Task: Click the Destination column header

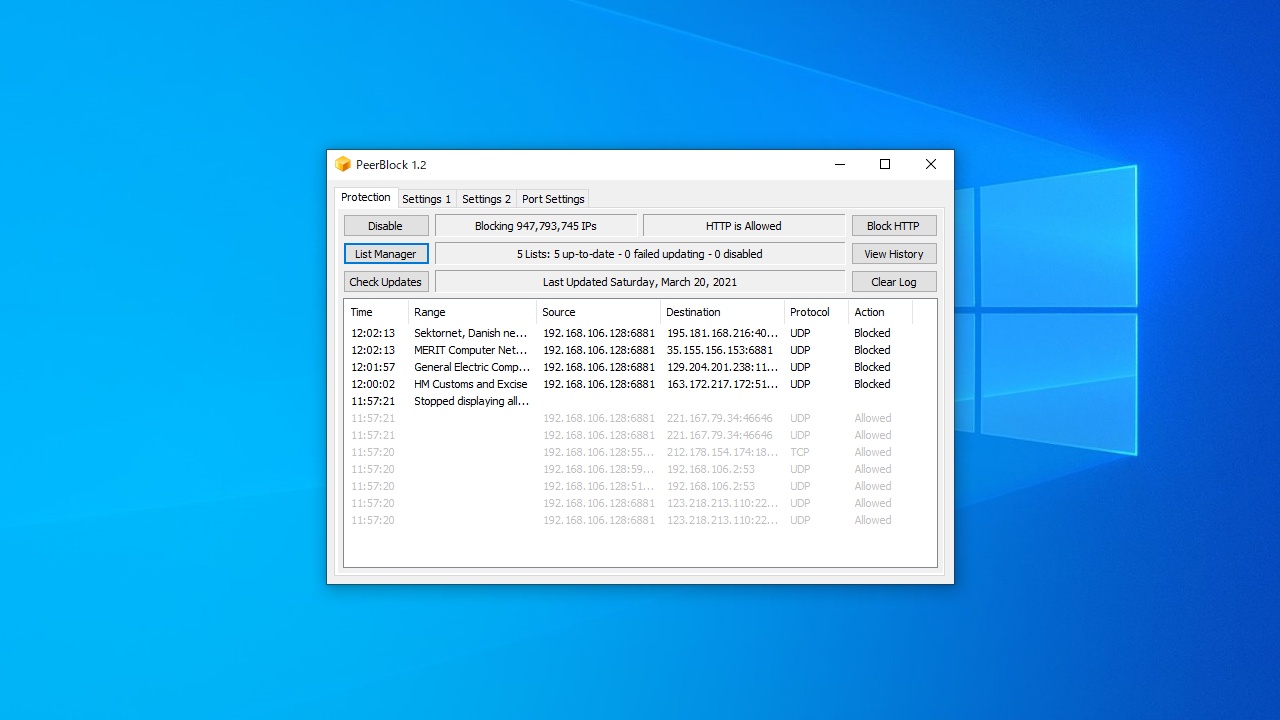Action: click(x=722, y=312)
